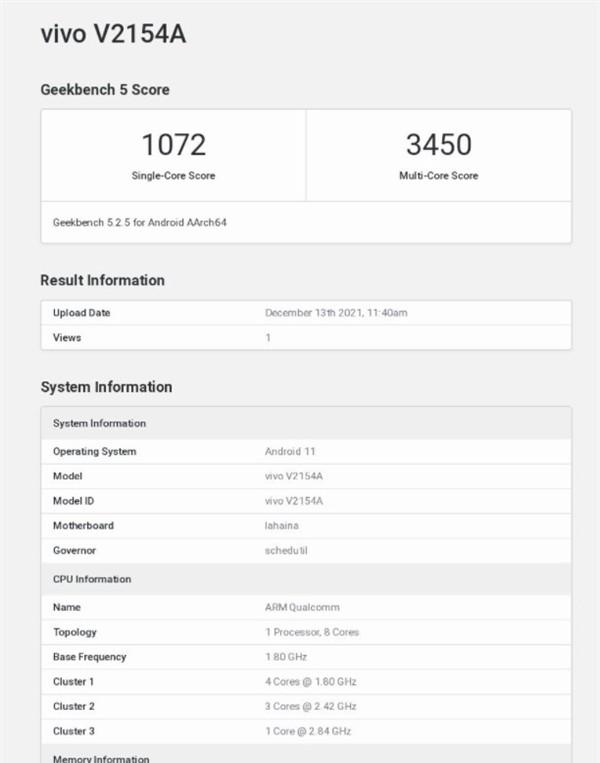Click the 1.80 GHz base frequency value
Image resolution: width=600 pixels, height=763 pixels.
coord(286,657)
